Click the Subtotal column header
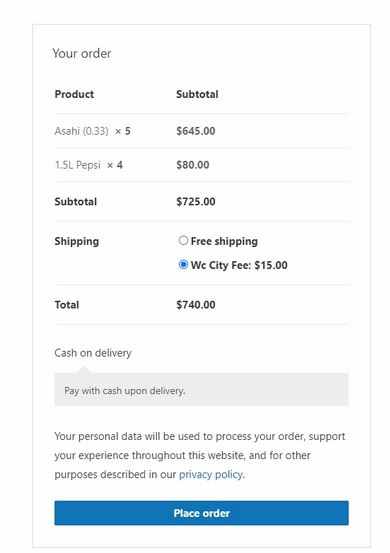The width and height of the screenshot is (390, 553). click(x=197, y=94)
